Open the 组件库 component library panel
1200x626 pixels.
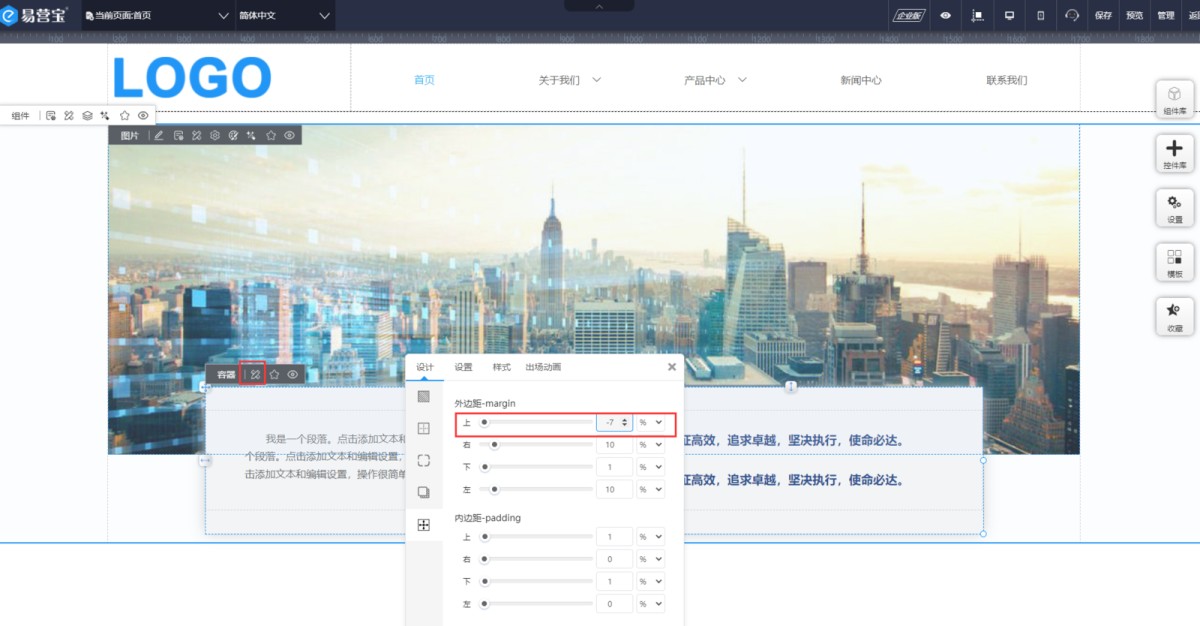pyautogui.click(x=1174, y=99)
